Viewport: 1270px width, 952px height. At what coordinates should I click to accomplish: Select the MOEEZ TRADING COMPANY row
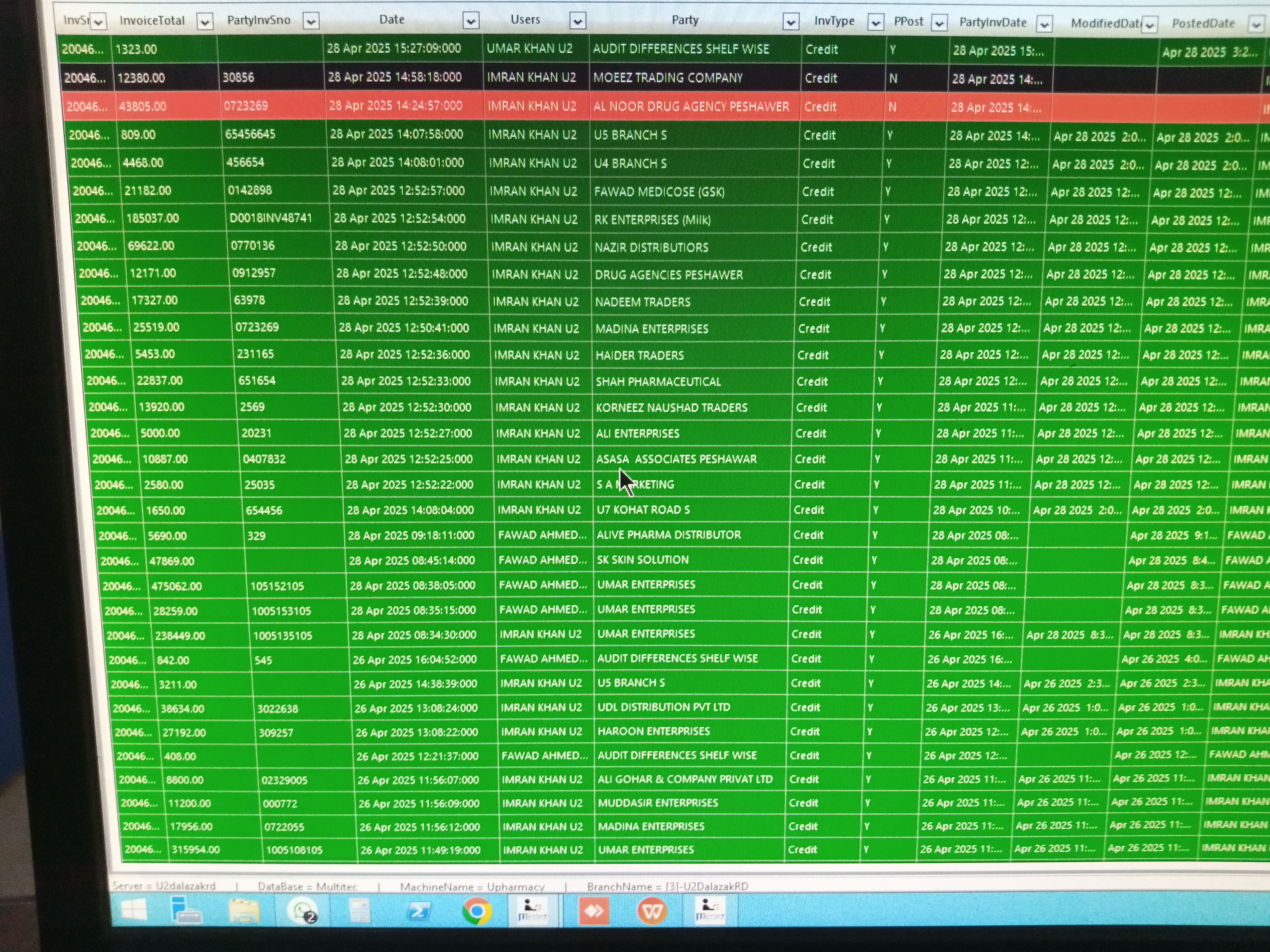[668, 78]
